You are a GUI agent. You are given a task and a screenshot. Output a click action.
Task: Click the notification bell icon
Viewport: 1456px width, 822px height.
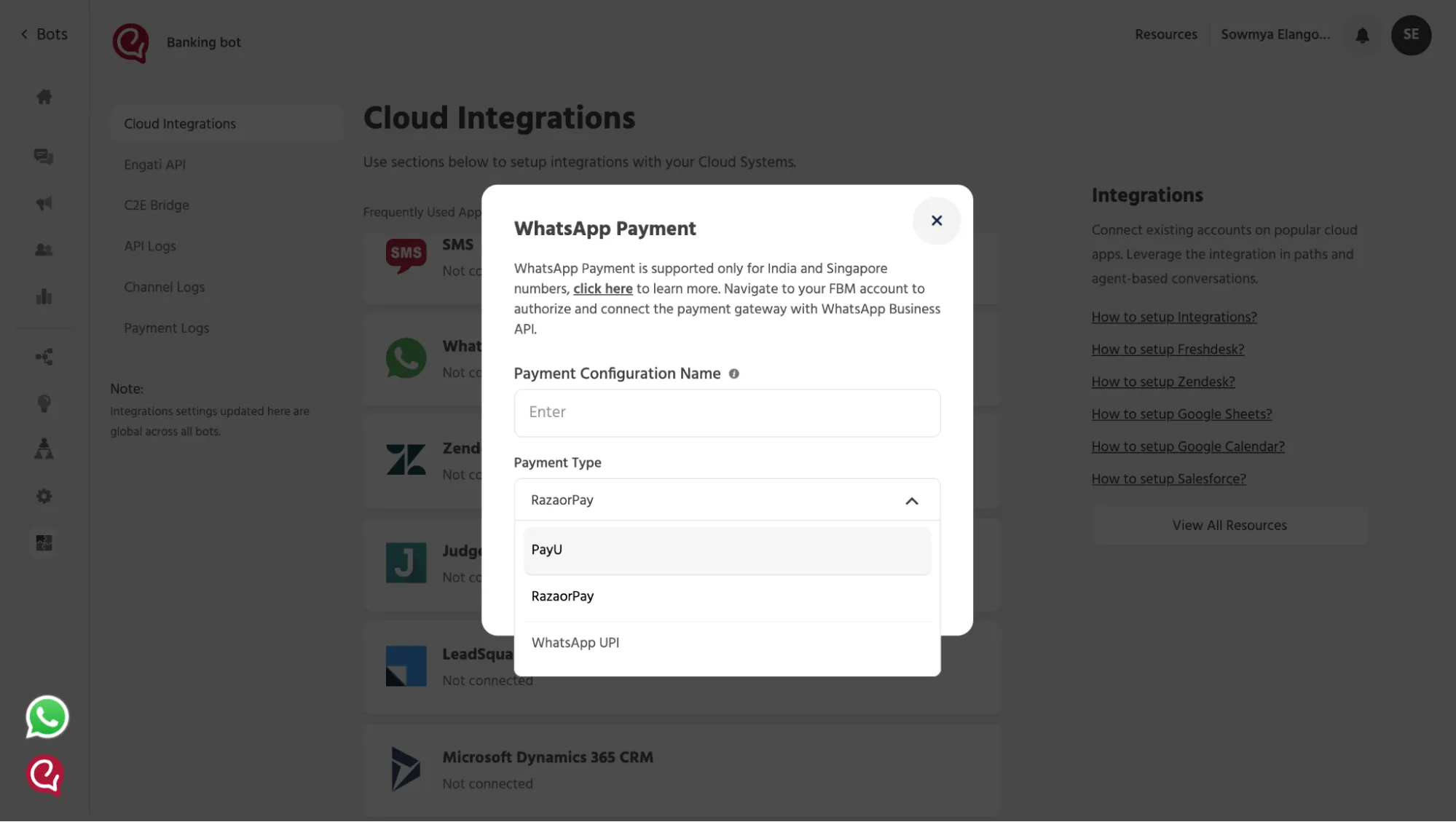click(1362, 35)
